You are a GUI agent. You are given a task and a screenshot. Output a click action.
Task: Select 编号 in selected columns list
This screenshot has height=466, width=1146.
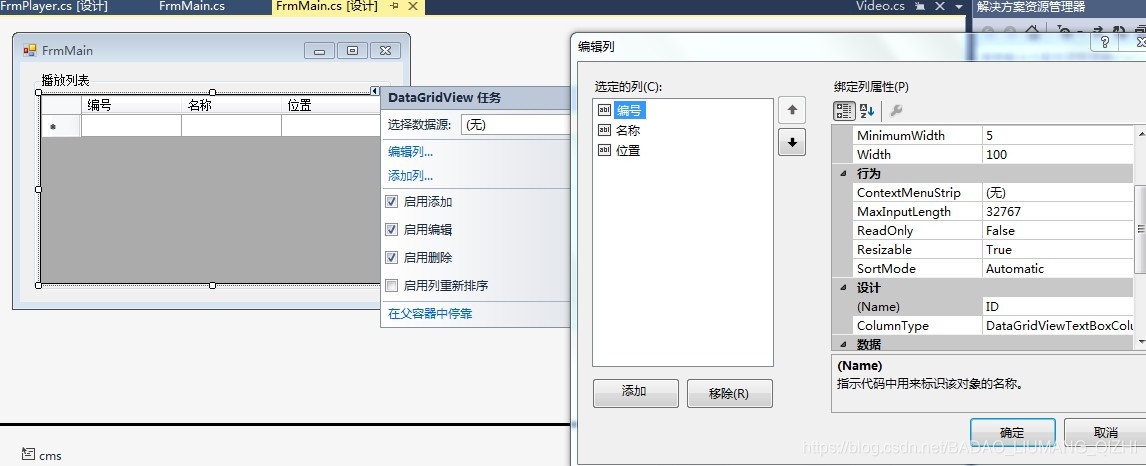(x=629, y=110)
